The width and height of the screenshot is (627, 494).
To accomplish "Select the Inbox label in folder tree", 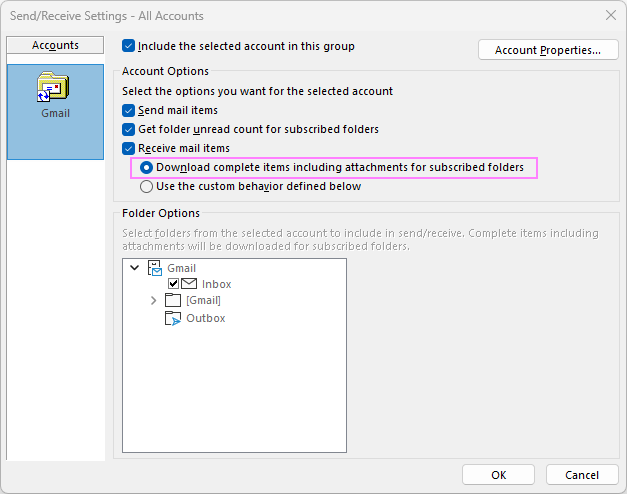I will point(216,284).
